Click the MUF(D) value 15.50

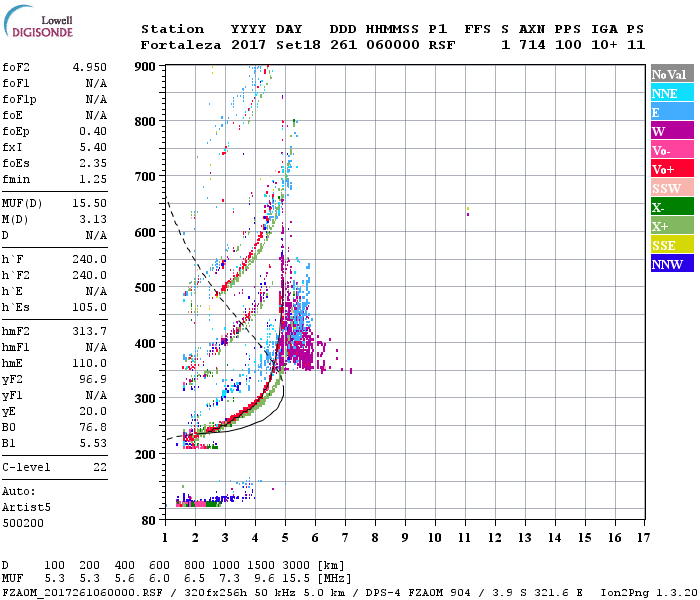tap(90, 203)
